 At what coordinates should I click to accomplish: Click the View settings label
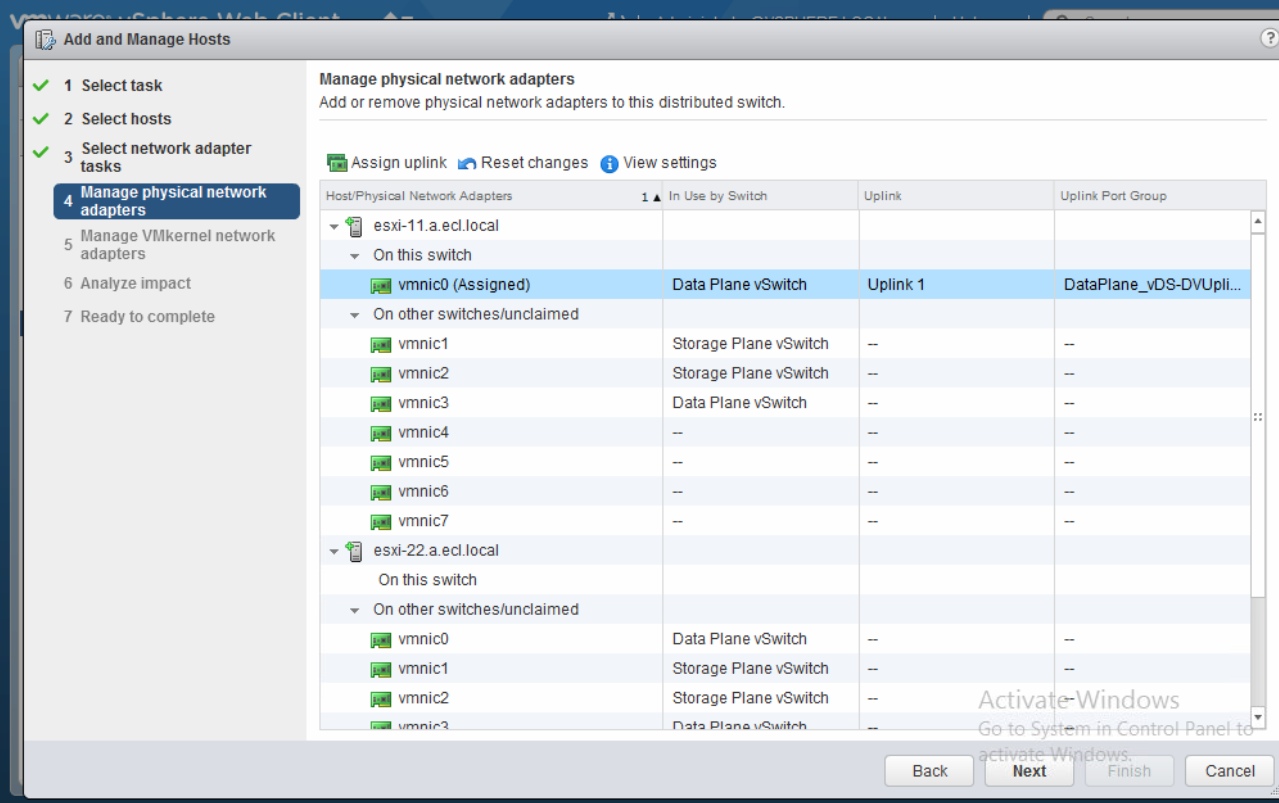670,163
